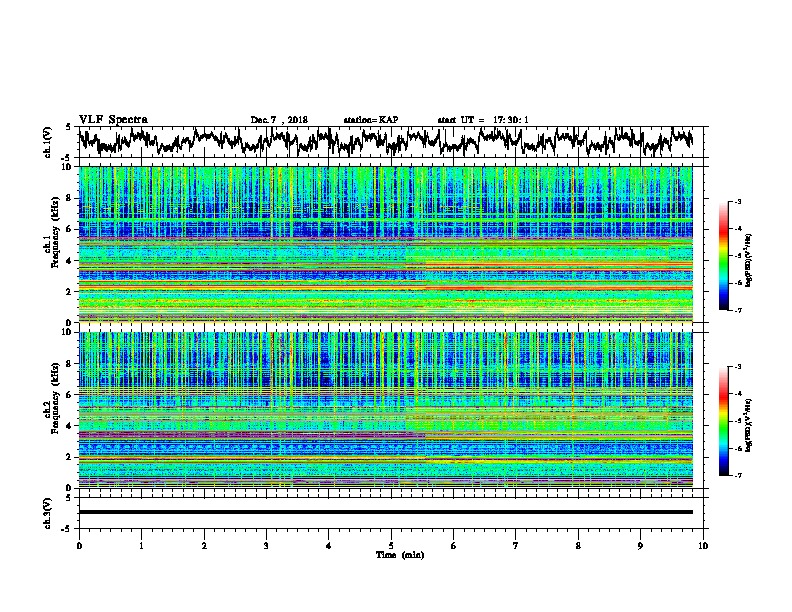This screenshot has height=612, width=792.
Task: Click time axis tick label "9"
Action: (x=640, y=546)
